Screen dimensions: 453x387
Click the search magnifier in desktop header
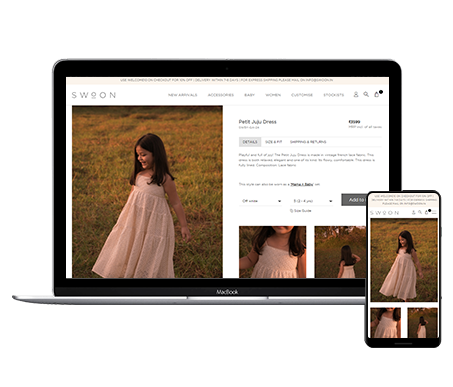coord(366,95)
